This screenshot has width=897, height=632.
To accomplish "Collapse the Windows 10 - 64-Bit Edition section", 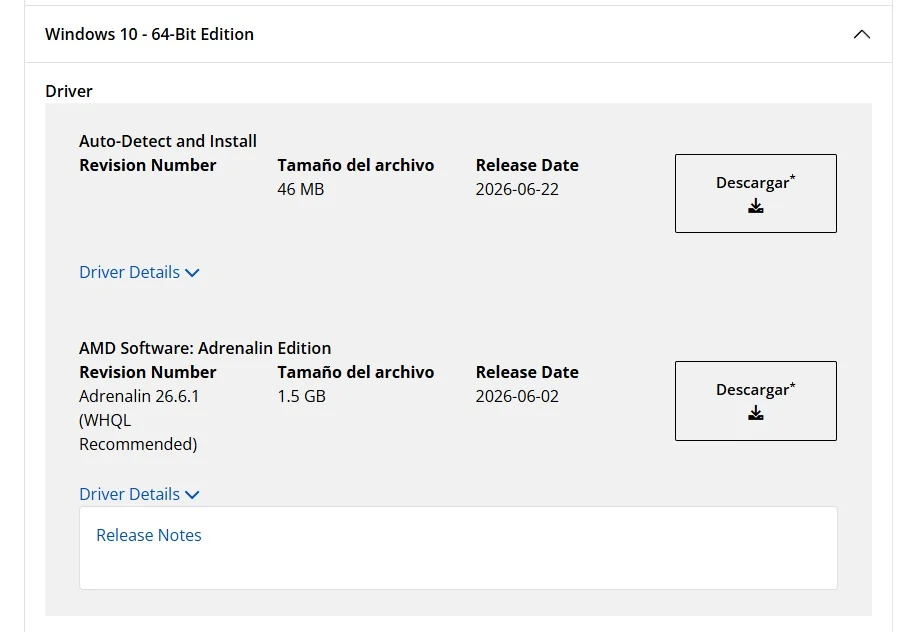I will point(862,34).
